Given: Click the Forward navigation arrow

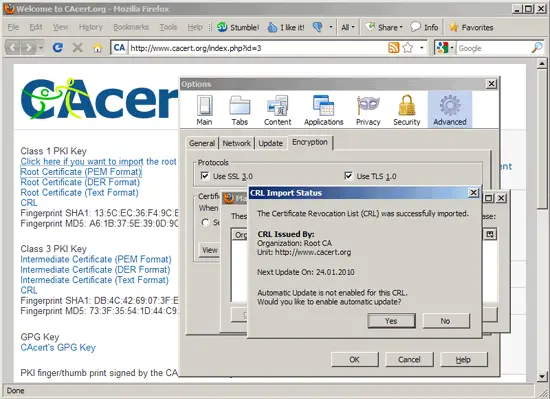Looking at the screenshot, I should tap(28, 48).
